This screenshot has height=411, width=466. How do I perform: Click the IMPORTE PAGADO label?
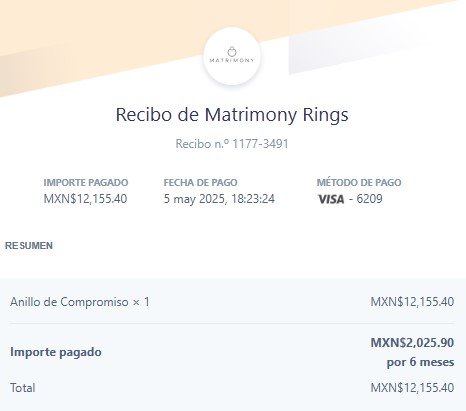(86, 183)
